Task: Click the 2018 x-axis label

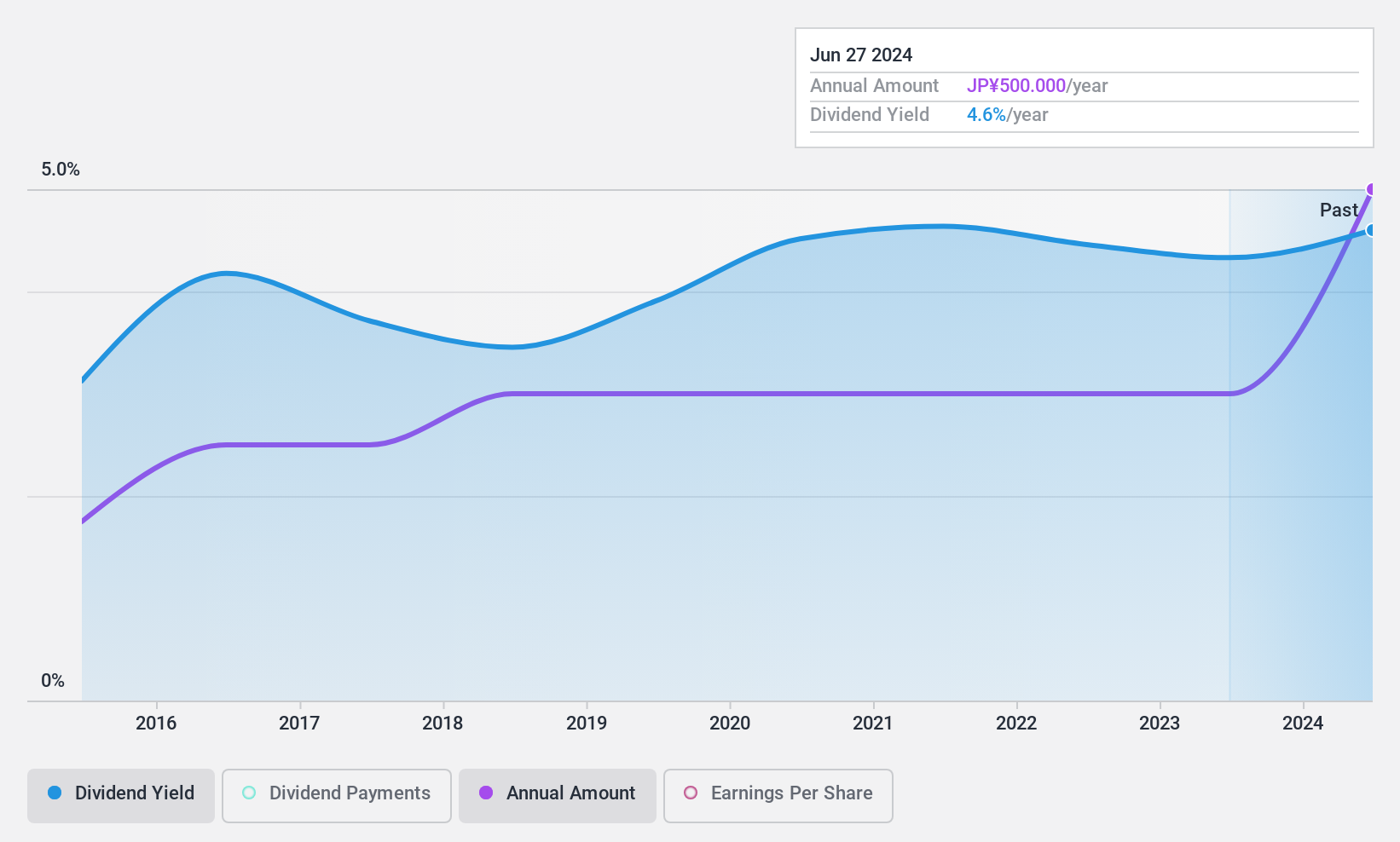Action: coord(443,724)
